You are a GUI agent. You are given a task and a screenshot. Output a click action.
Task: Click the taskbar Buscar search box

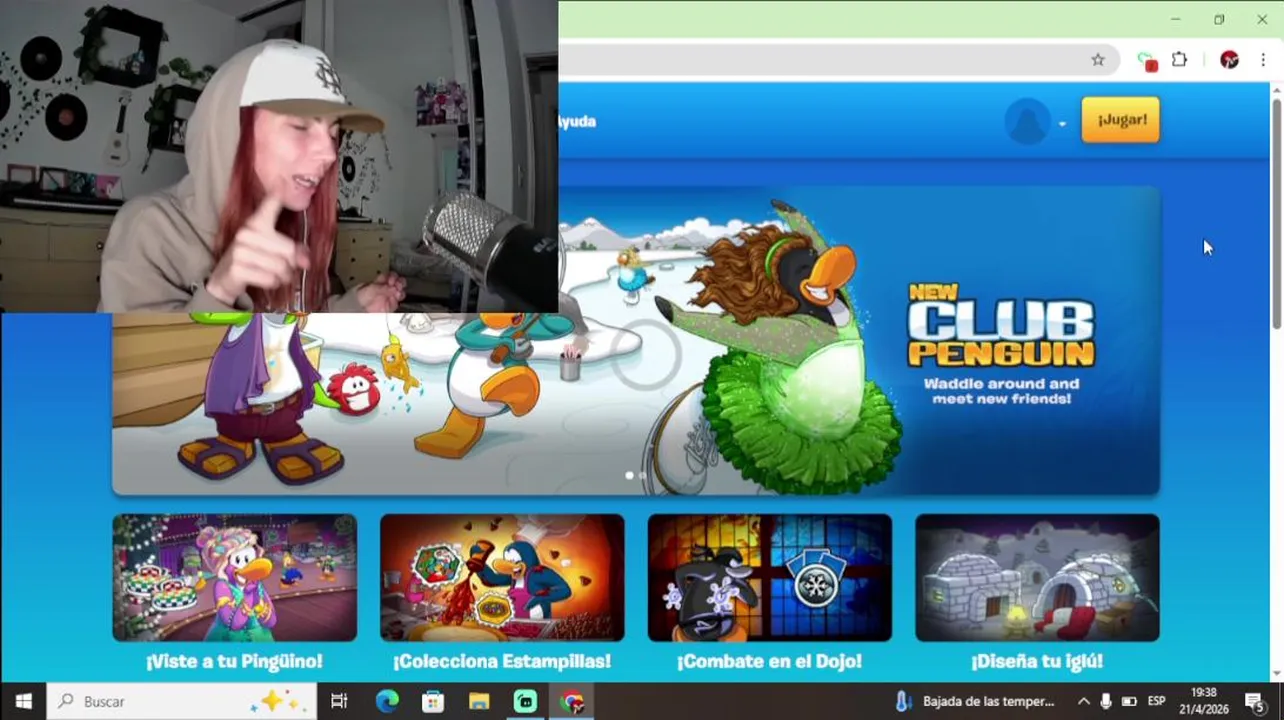tap(182, 701)
